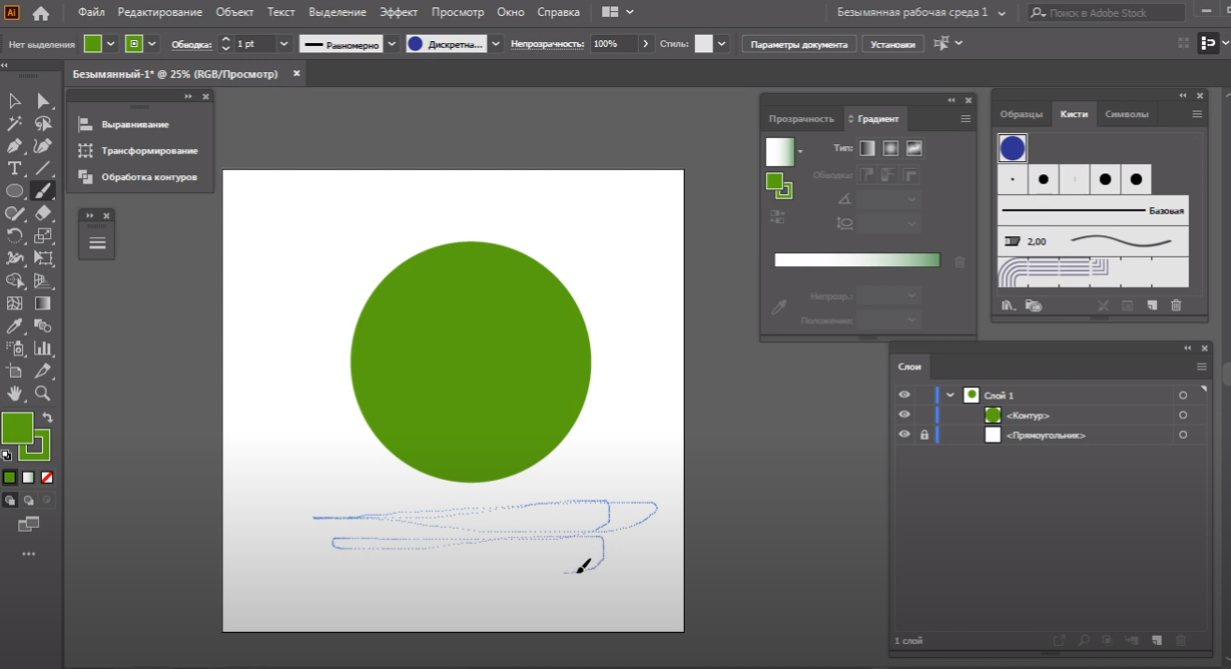
Task: Choose the radial gradient type icon
Action: [890, 149]
